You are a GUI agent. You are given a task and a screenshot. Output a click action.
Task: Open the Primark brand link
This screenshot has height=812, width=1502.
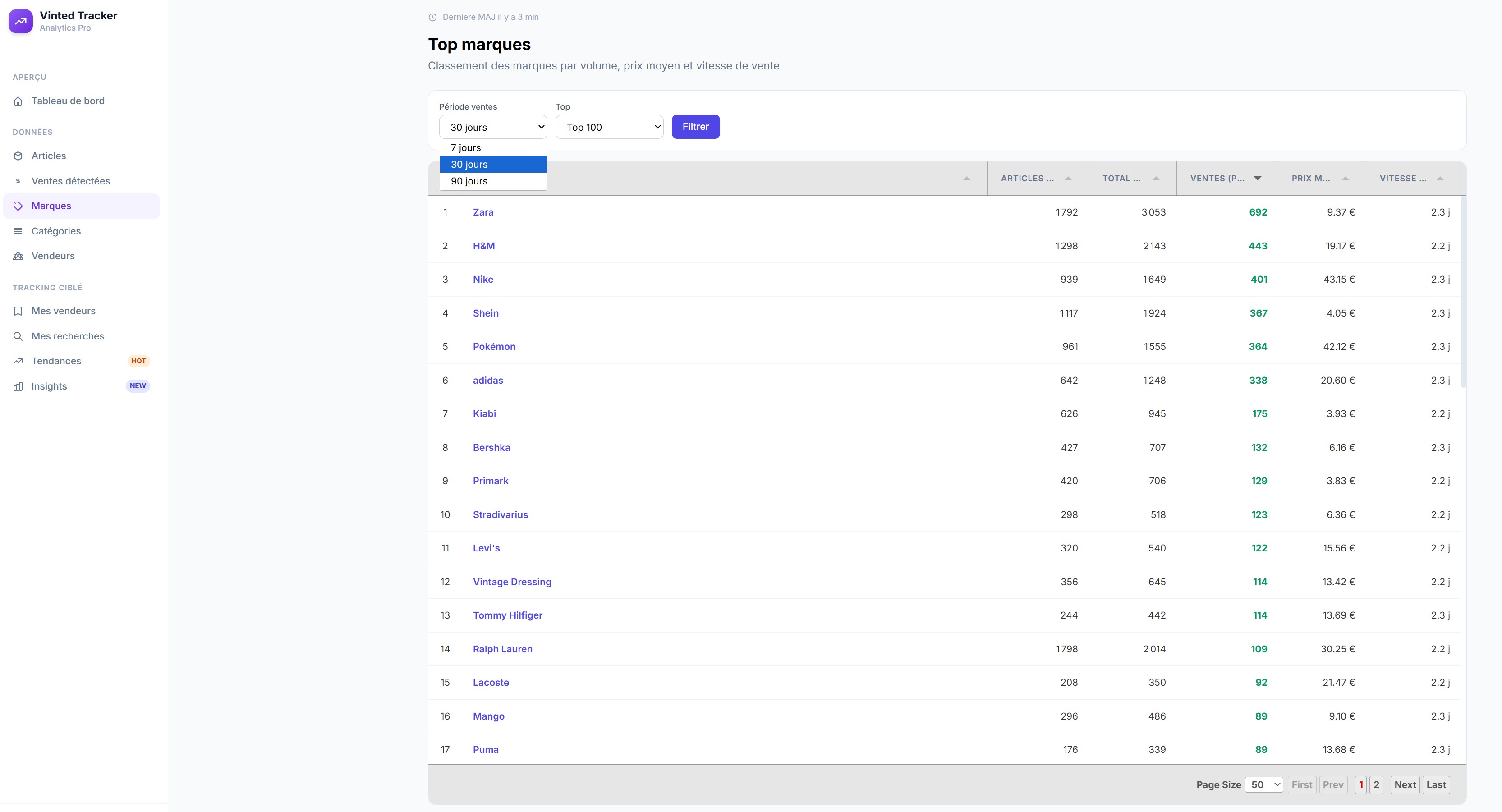pyautogui.click(x=490, y=481)
